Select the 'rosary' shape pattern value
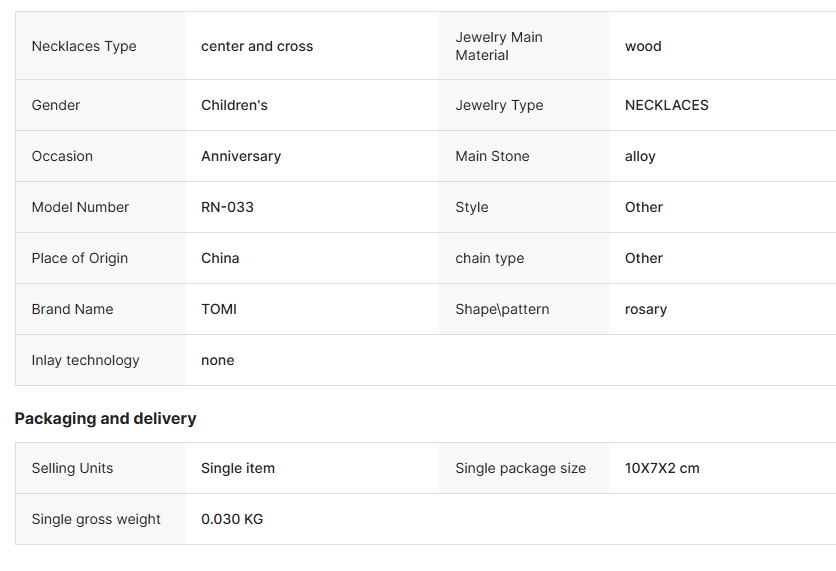 point(646,309)
